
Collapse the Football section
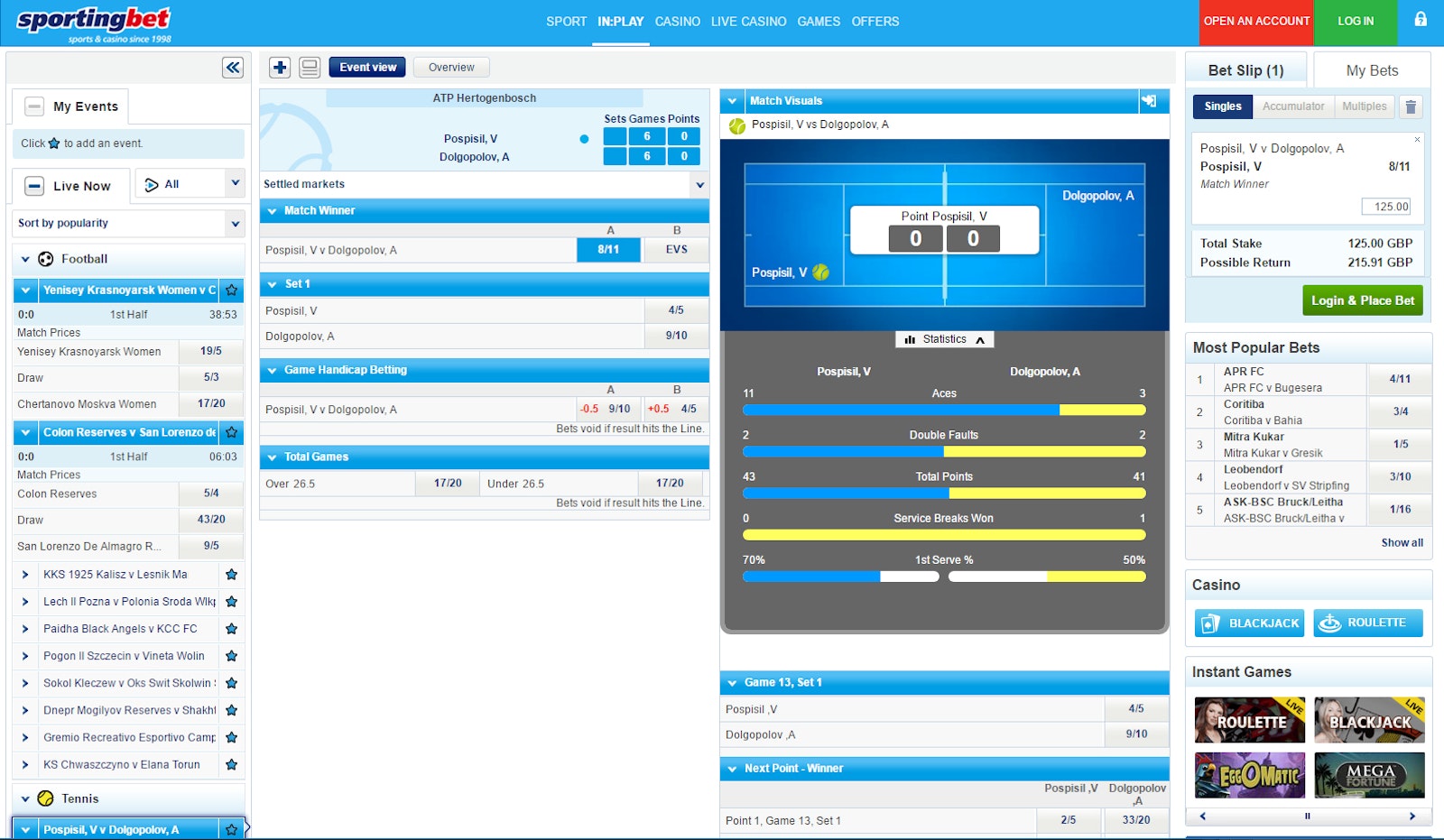(25, 260)
